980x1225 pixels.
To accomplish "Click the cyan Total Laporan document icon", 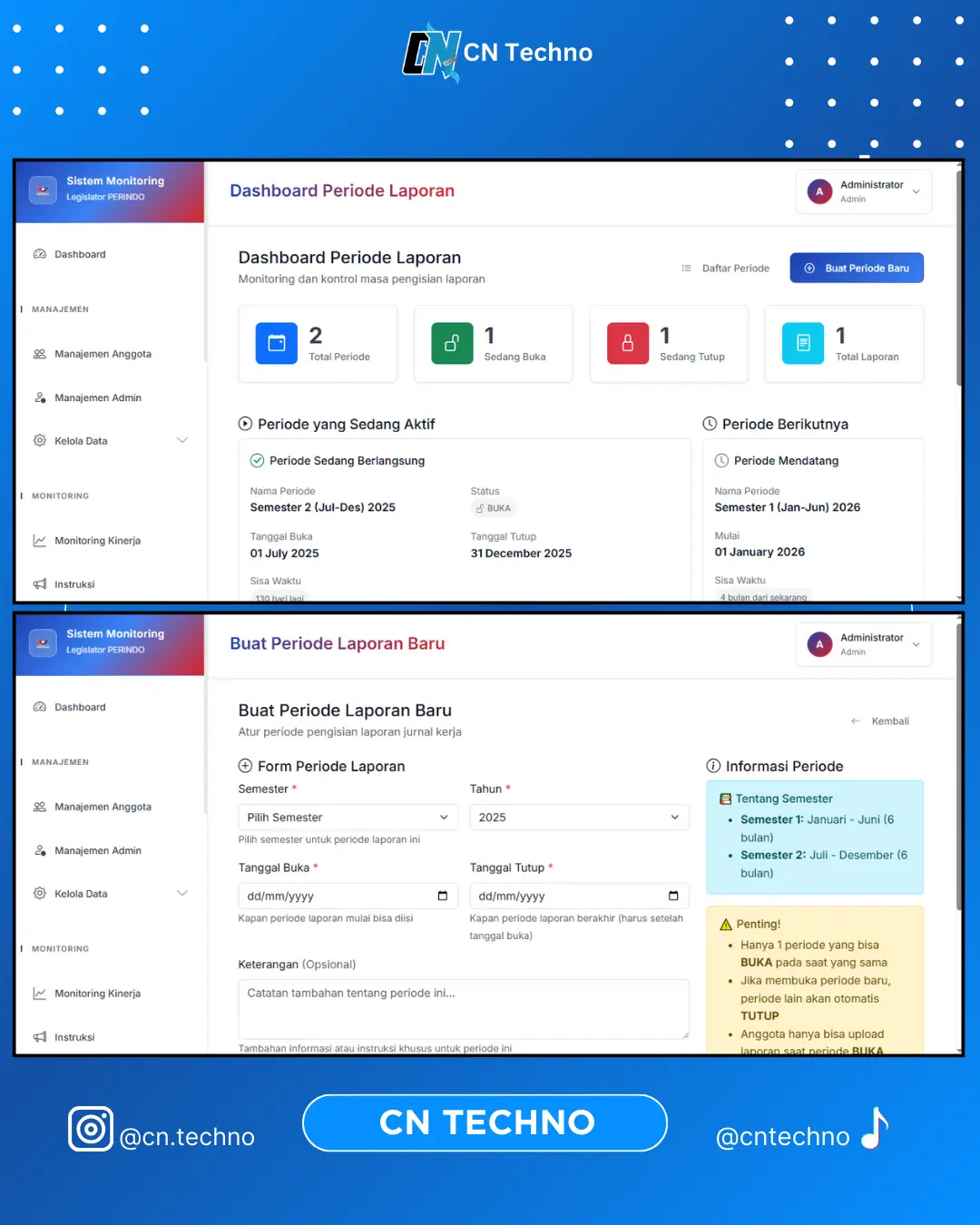I will pyautogui.click(x=803, y=344).
